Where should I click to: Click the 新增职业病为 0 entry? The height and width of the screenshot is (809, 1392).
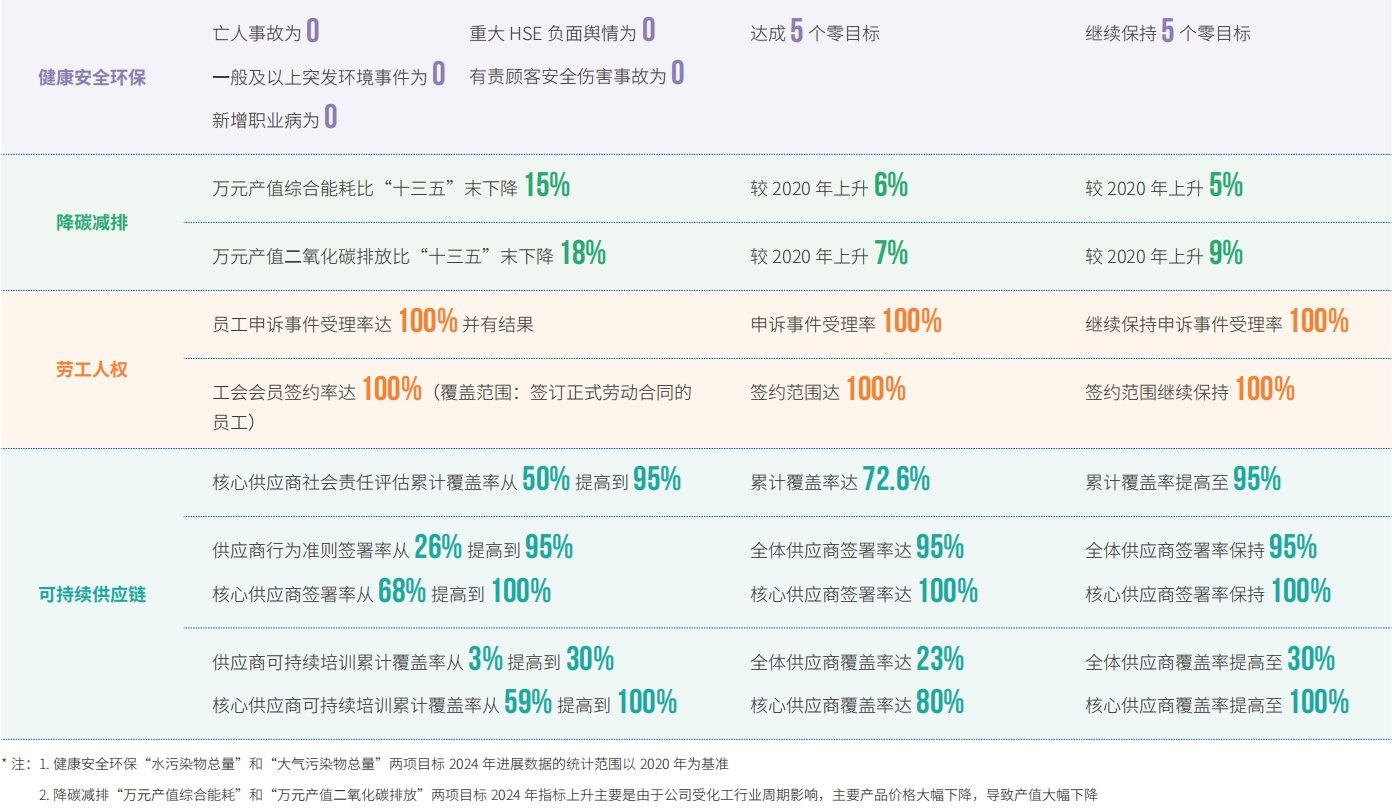tap(274, 120)
